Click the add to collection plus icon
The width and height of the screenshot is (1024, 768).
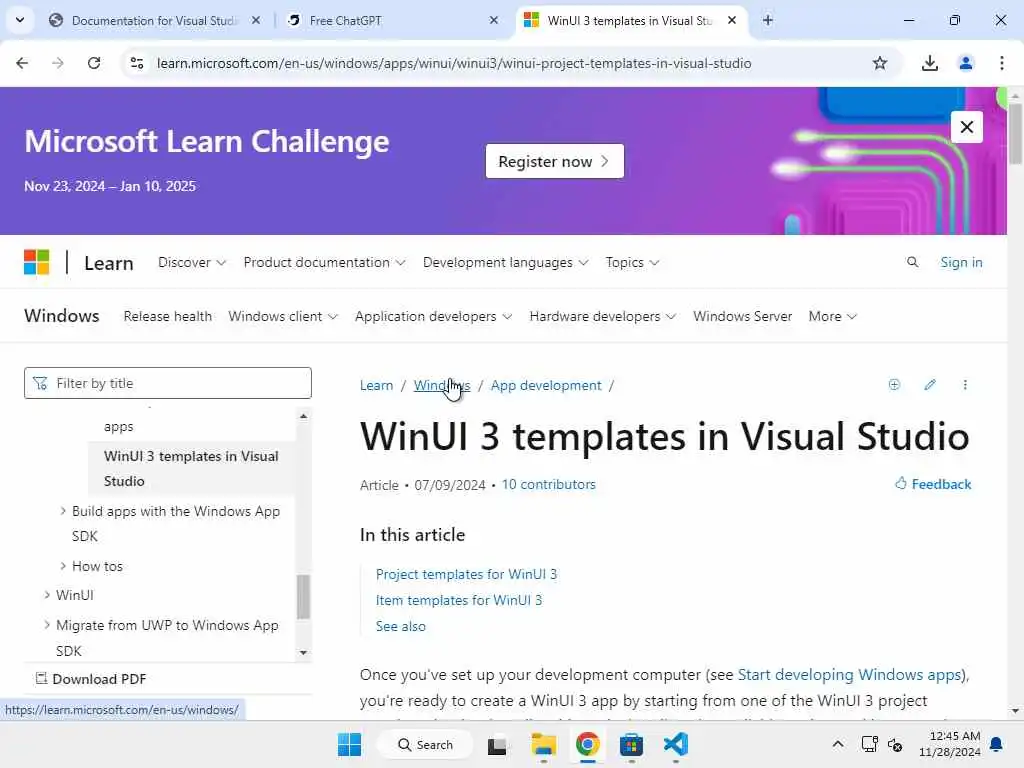pos(894,385)
